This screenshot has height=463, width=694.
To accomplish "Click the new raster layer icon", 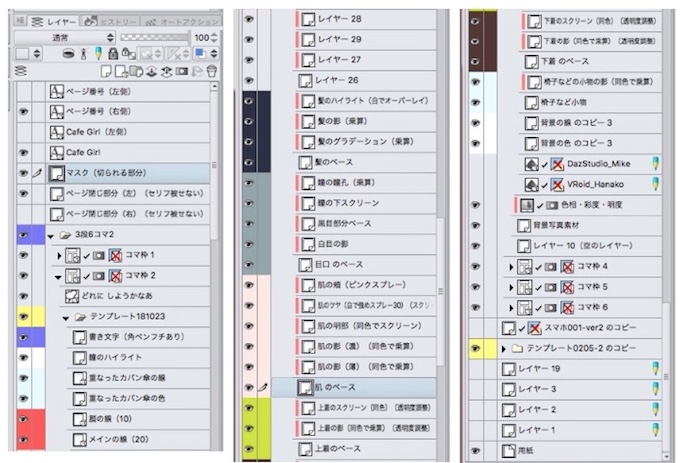I will click(106, 71).
